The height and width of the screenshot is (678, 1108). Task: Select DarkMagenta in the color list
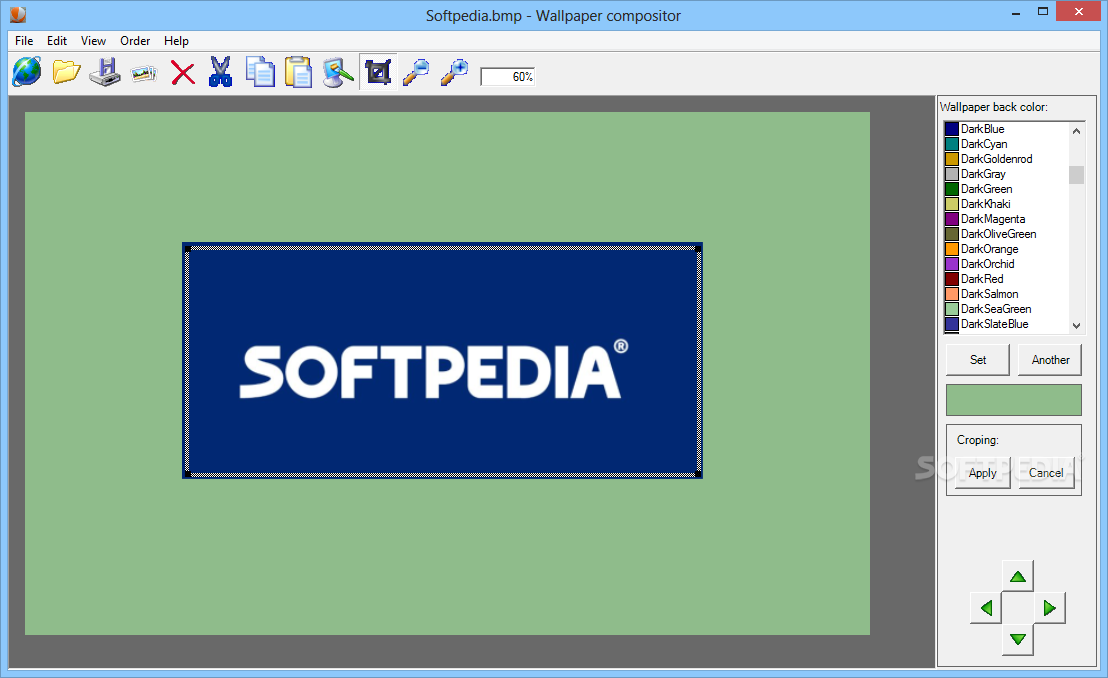(x=1006, y=219)
